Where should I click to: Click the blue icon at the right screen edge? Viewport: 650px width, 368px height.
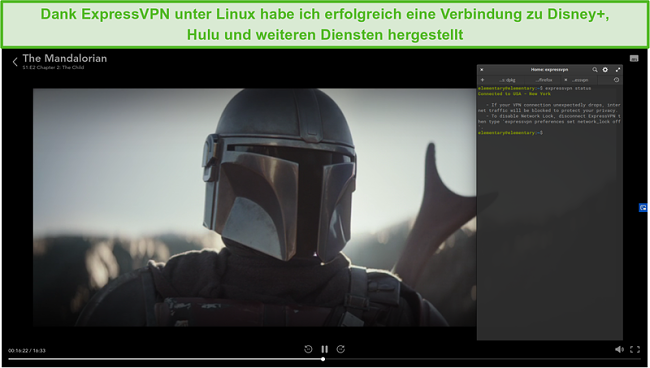click(x=643, y=208)
